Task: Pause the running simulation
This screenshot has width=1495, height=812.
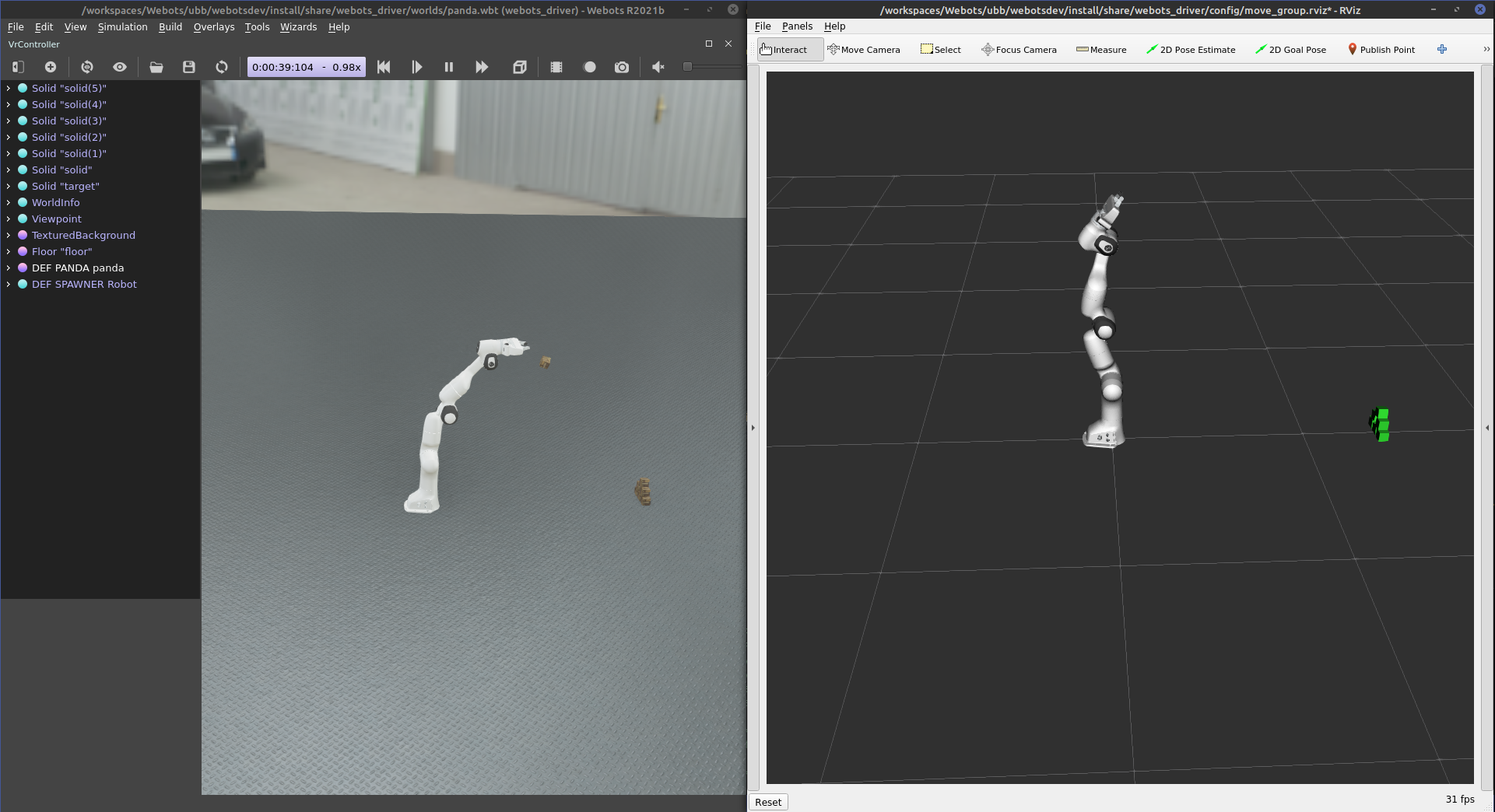Action: (x=449, y=67)
